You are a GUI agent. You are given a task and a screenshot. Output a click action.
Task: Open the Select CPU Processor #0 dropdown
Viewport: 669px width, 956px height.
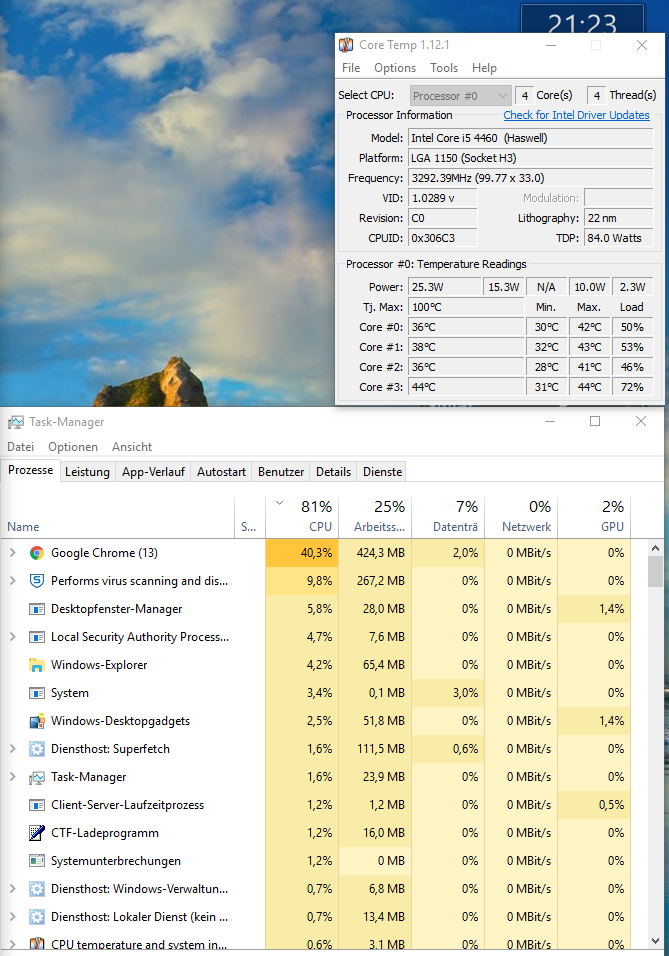[460, 96]
